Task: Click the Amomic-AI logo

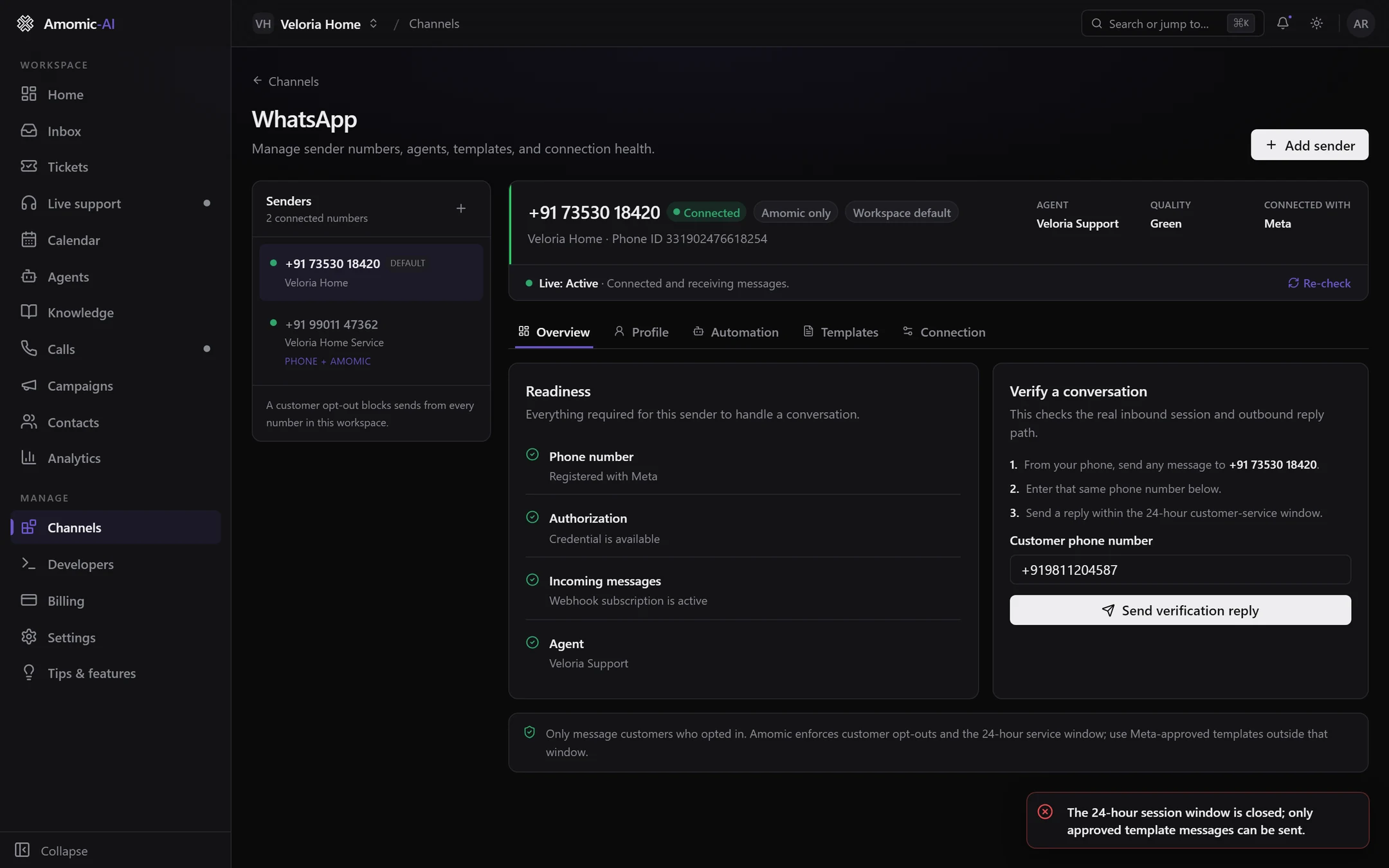Action: pyautogui.click(x=66, y=24)
